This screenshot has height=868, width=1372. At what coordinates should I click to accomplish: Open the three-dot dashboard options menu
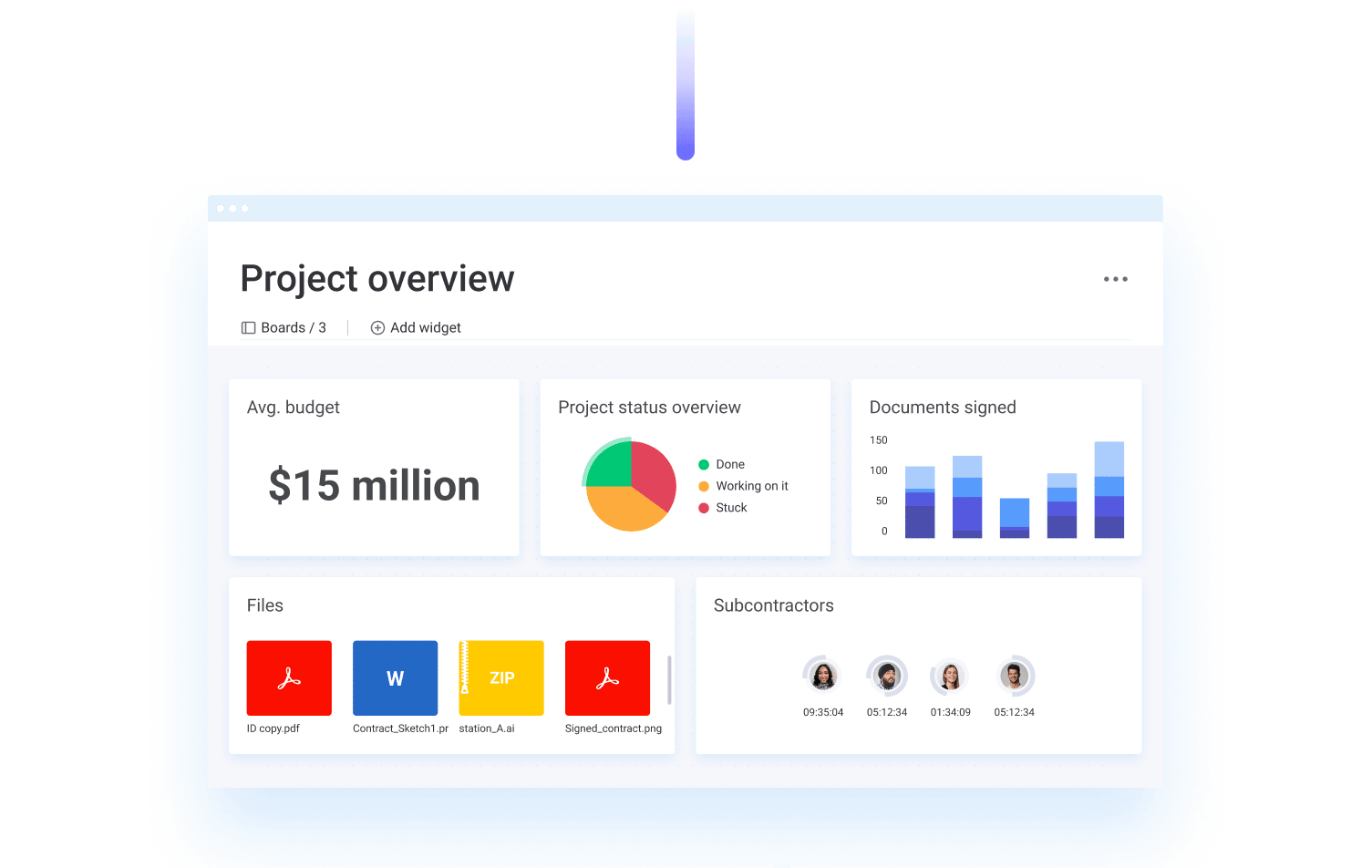point(1115,279)
